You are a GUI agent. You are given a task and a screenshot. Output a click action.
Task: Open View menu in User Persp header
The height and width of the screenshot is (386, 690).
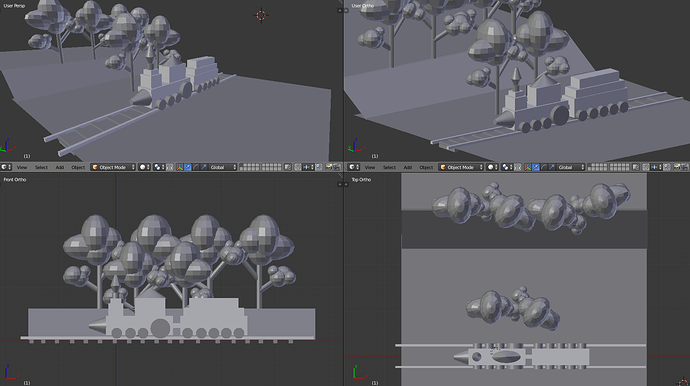point(22,167)
